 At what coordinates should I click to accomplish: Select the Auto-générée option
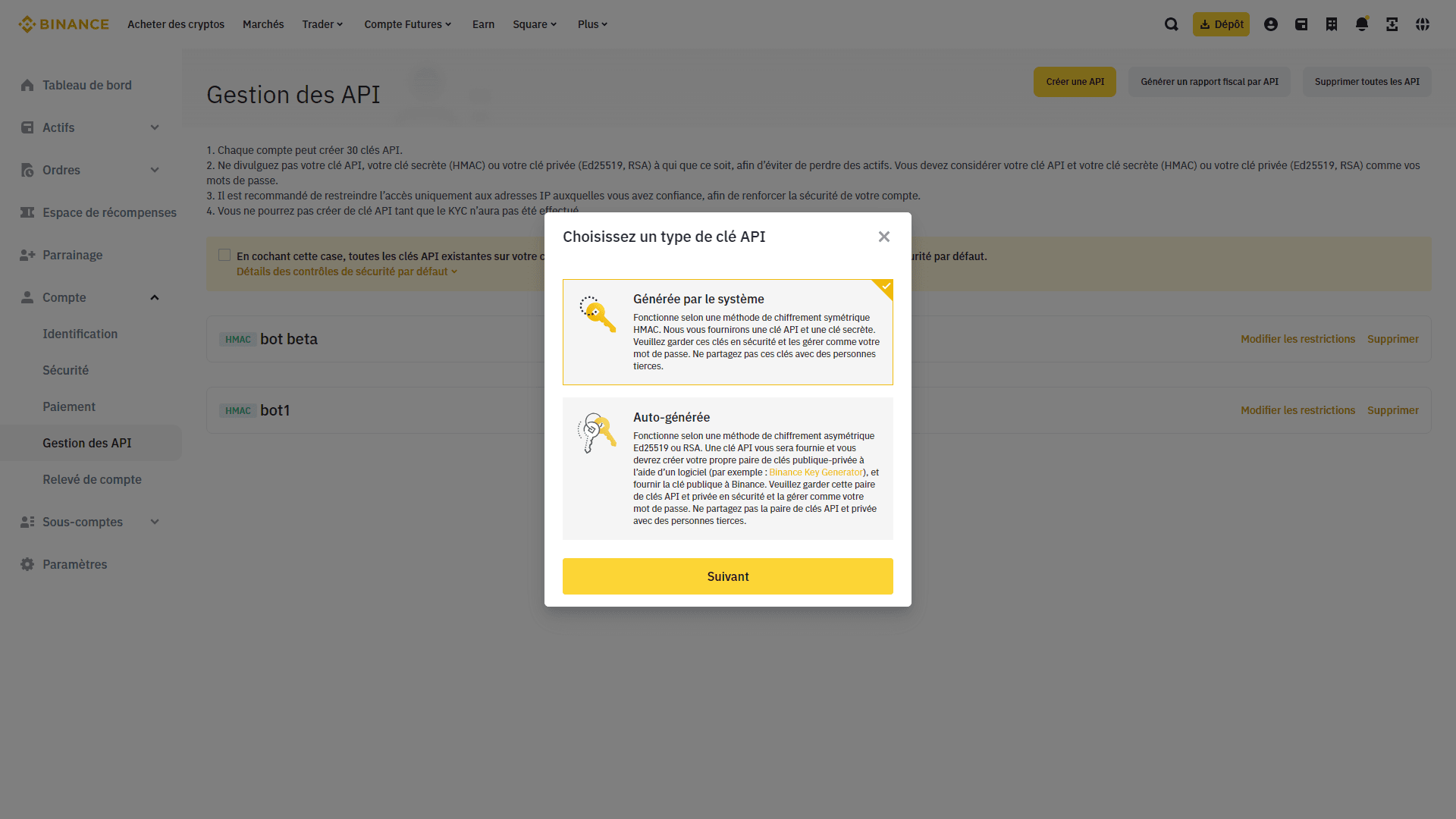pos(728,469)
